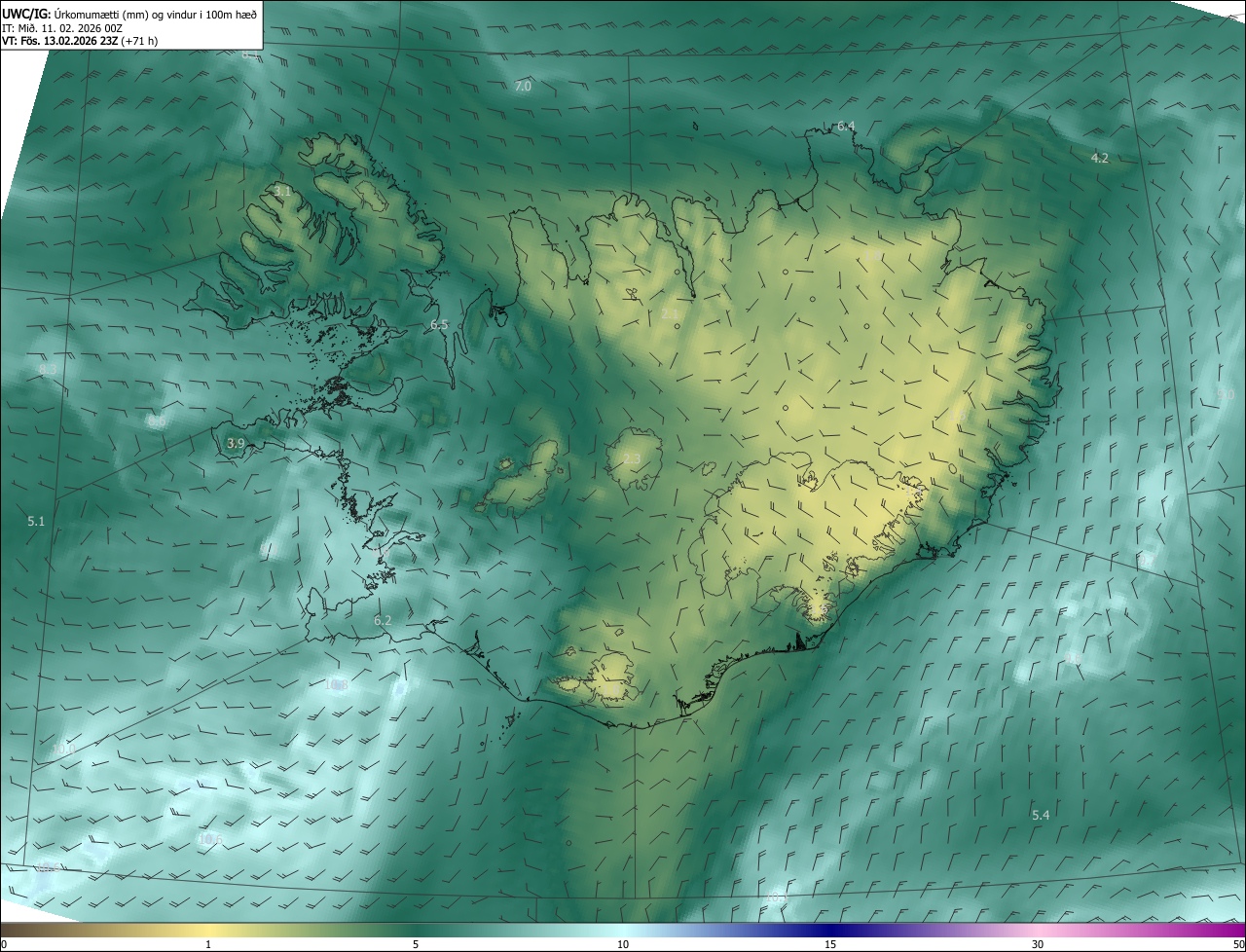The image size is (1246, 952).
Task: Click the colour scale label 50
Action: tap(1238, 944)
